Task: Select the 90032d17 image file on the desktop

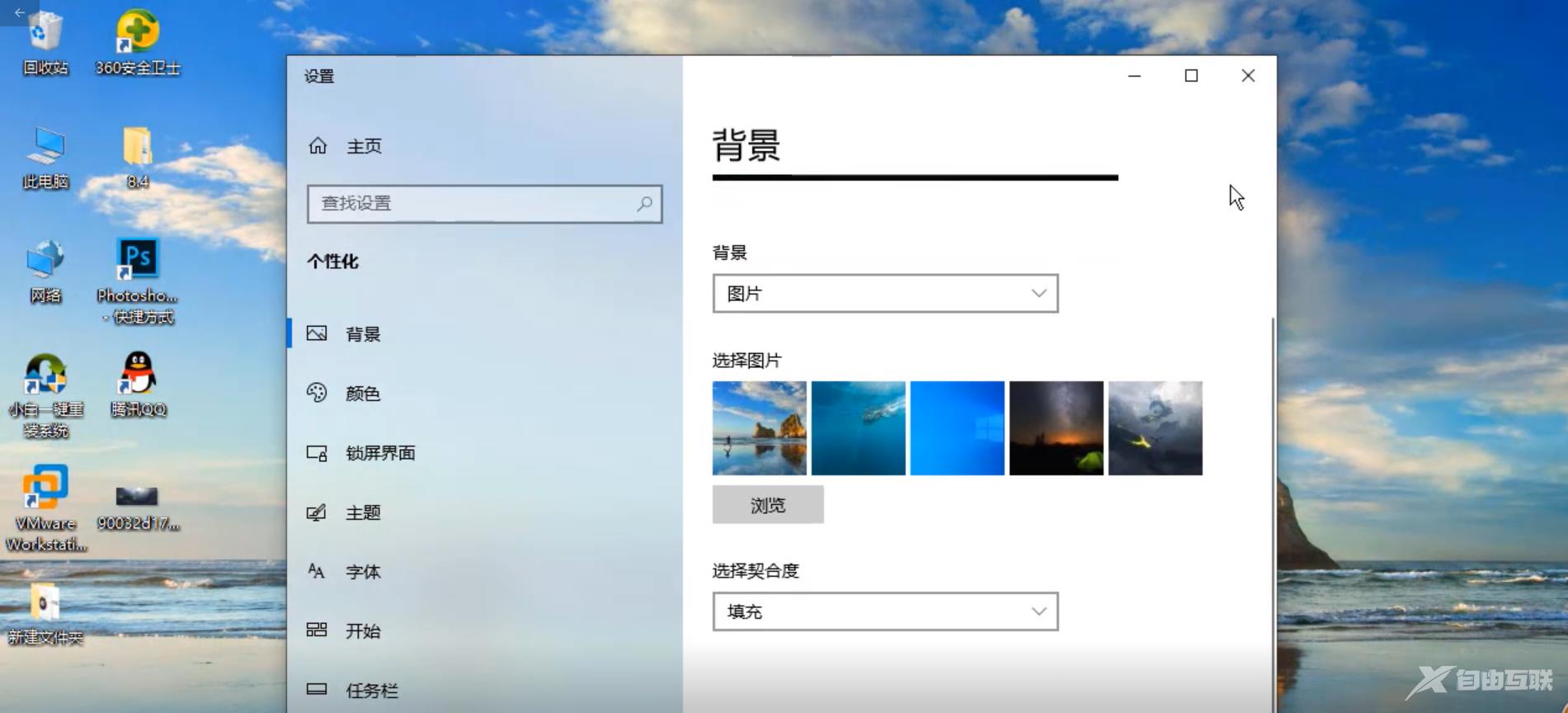Action: (138, 507)
